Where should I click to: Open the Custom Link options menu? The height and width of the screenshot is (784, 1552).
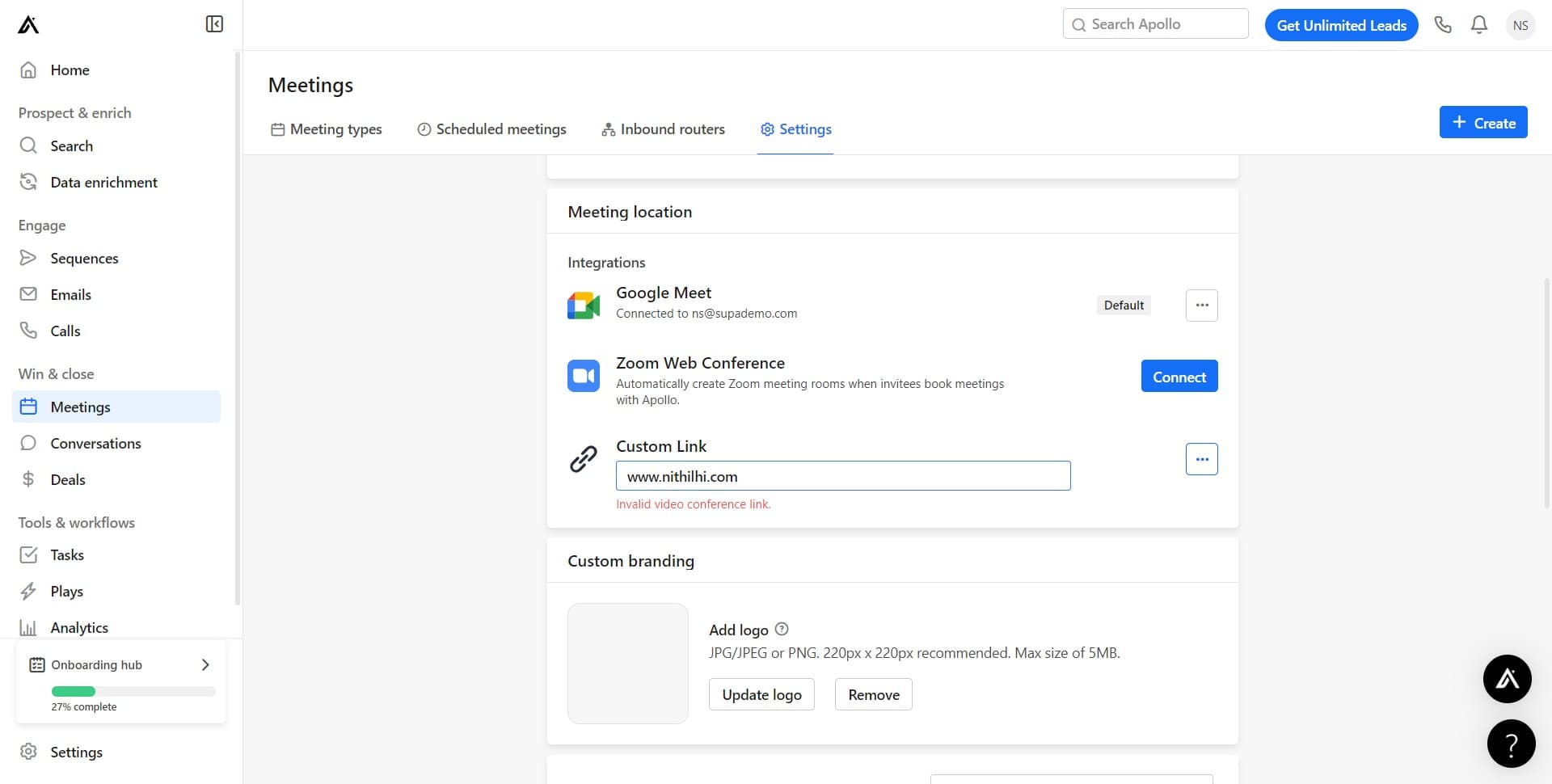pos(1201,458)
